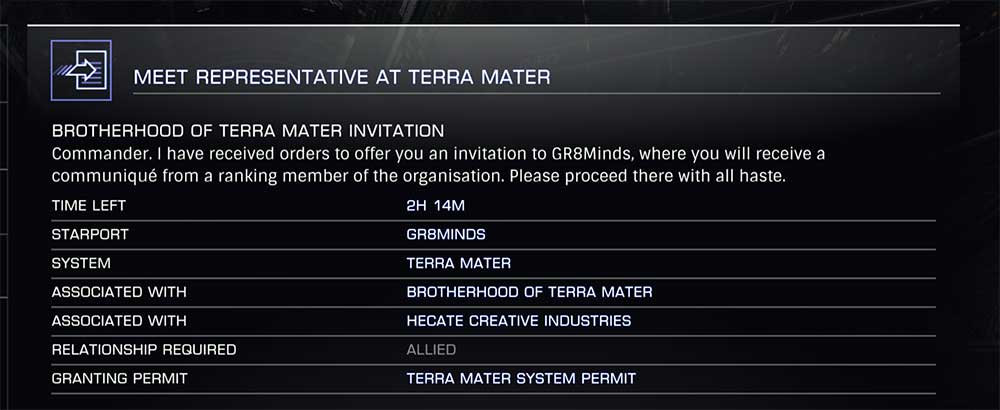1000x410 pixels.
Task: Select the greyed Allied relationship value
Action: tap(431, 349)
